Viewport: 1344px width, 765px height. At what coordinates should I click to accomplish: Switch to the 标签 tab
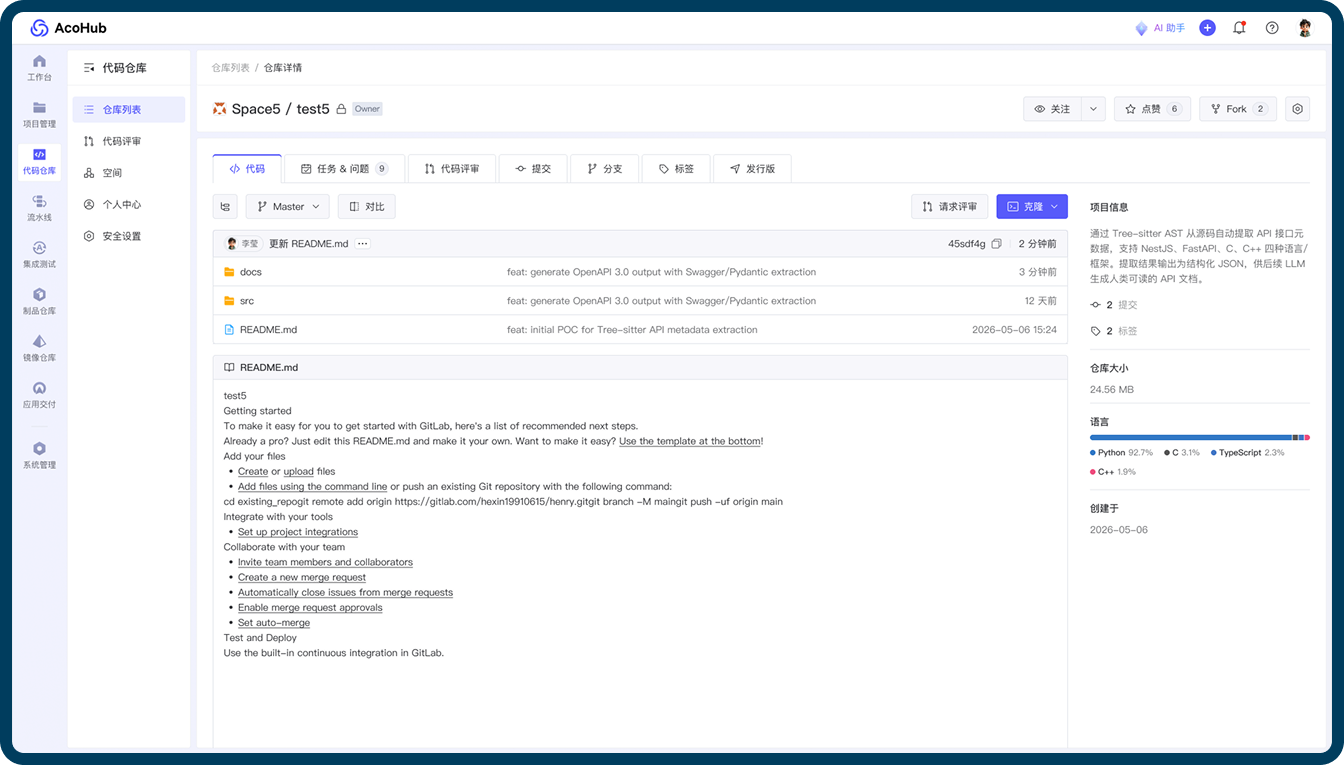click(676, 169)
